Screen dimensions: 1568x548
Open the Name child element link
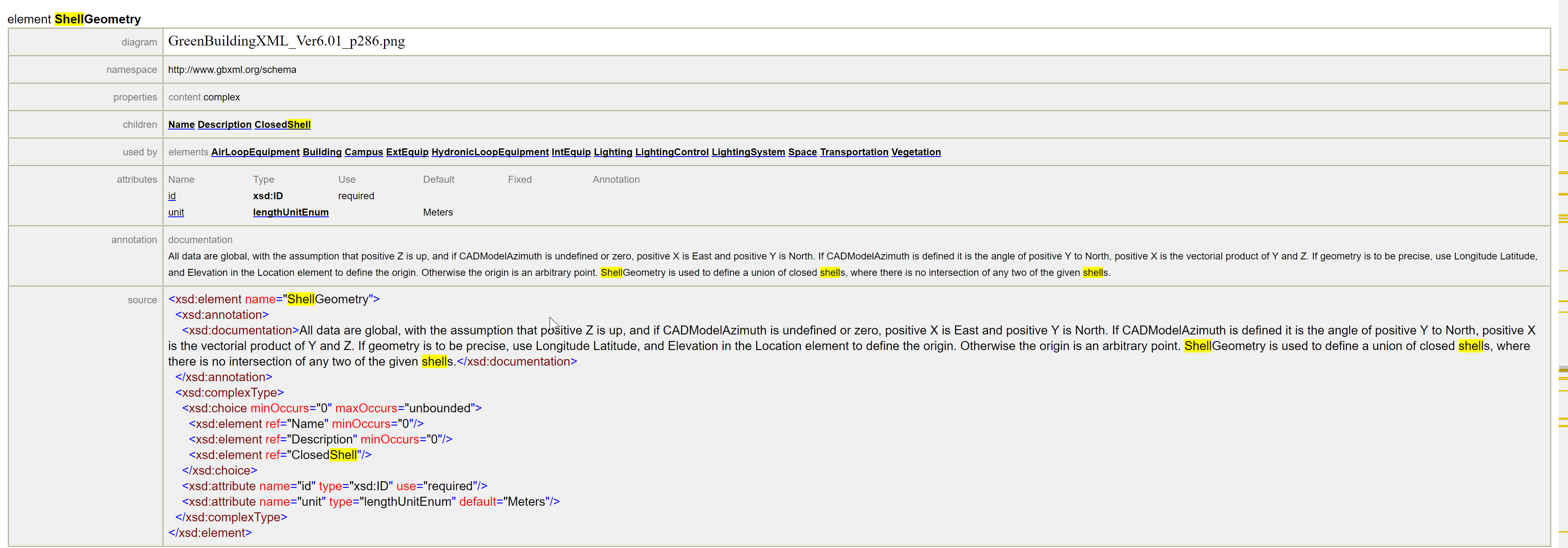[181, 124]
